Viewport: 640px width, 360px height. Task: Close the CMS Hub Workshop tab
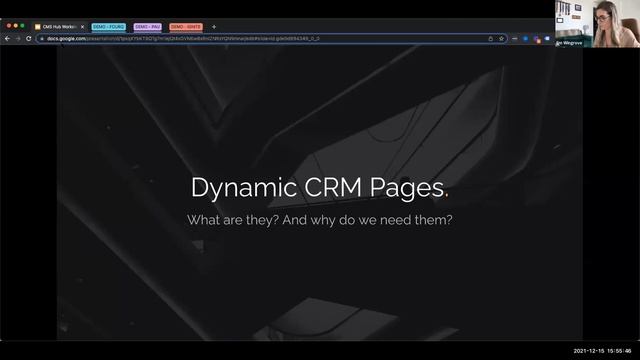(x=82, y=27)
